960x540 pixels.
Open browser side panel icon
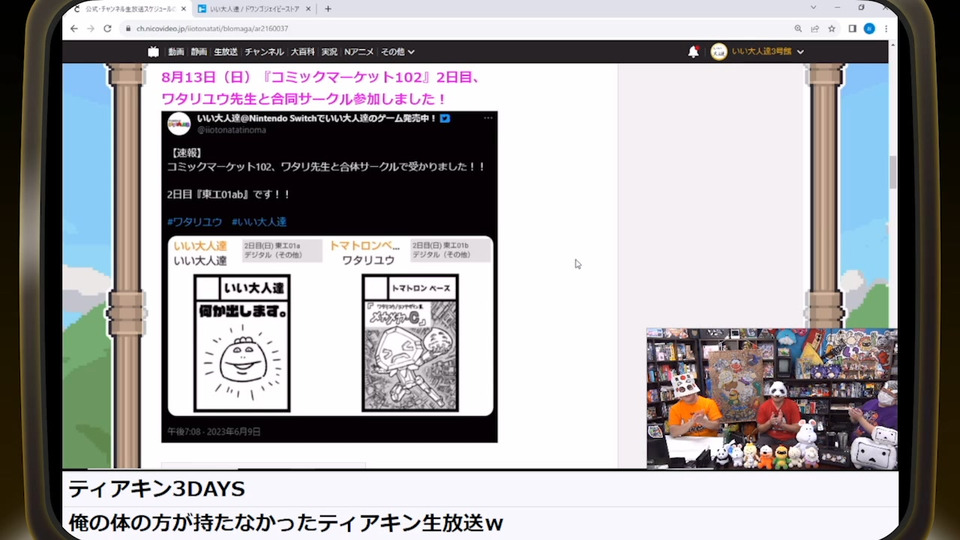(852, 29)
